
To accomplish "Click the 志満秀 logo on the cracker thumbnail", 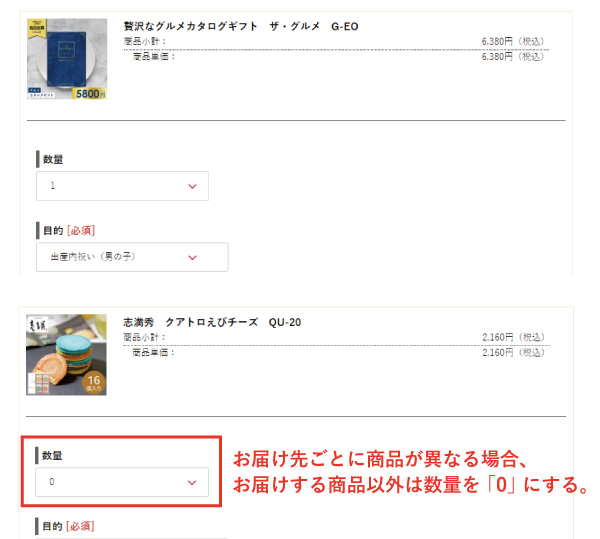I will (38, 325).
